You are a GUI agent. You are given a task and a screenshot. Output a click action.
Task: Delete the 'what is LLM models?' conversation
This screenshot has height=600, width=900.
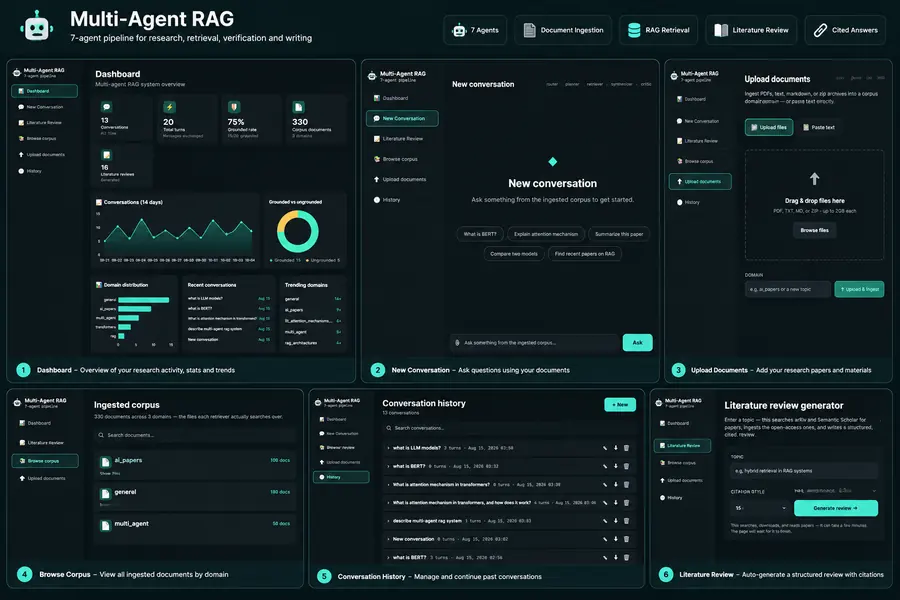pyautogui.click(x=626, y=448)
